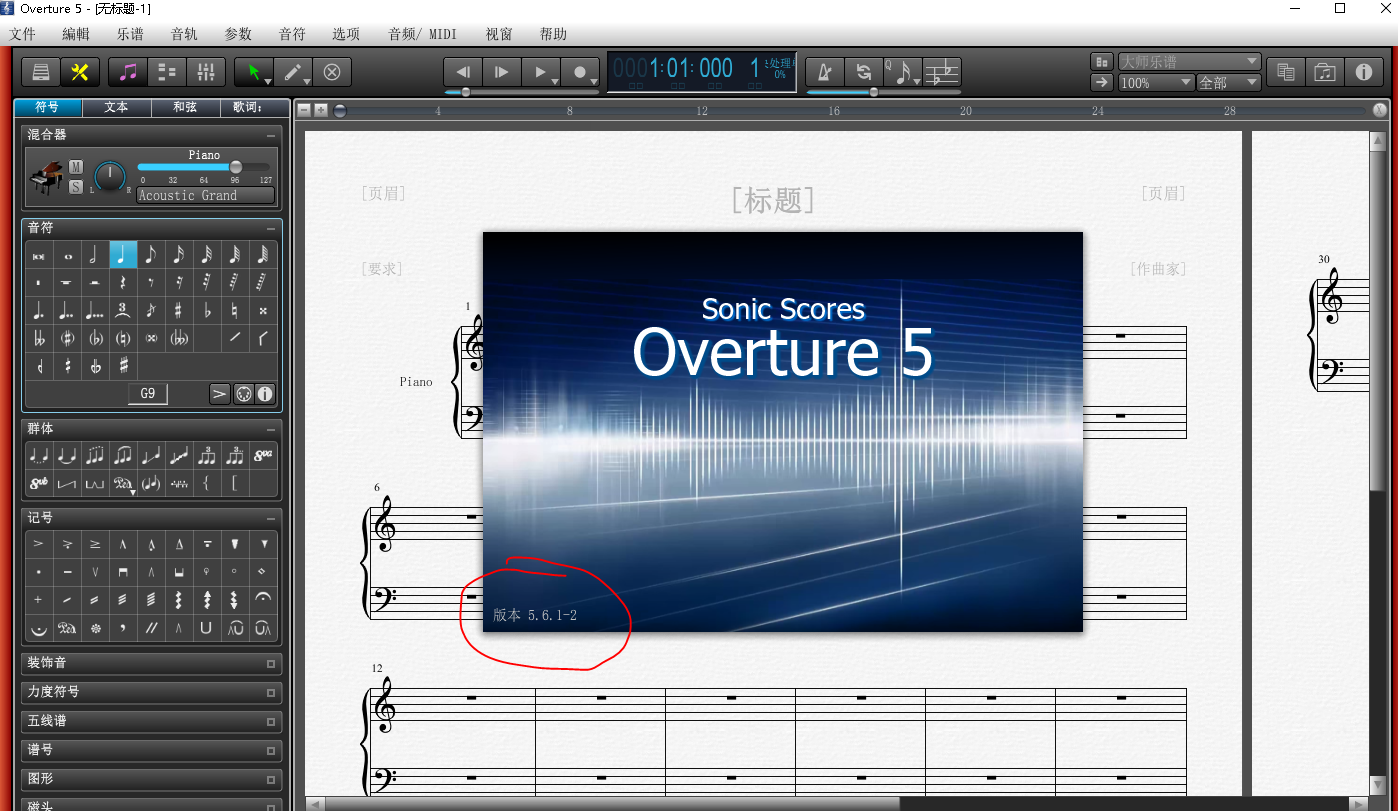Start playback with the play button
Viewport: 1398px width, 811px height.
tap(541, 72)
